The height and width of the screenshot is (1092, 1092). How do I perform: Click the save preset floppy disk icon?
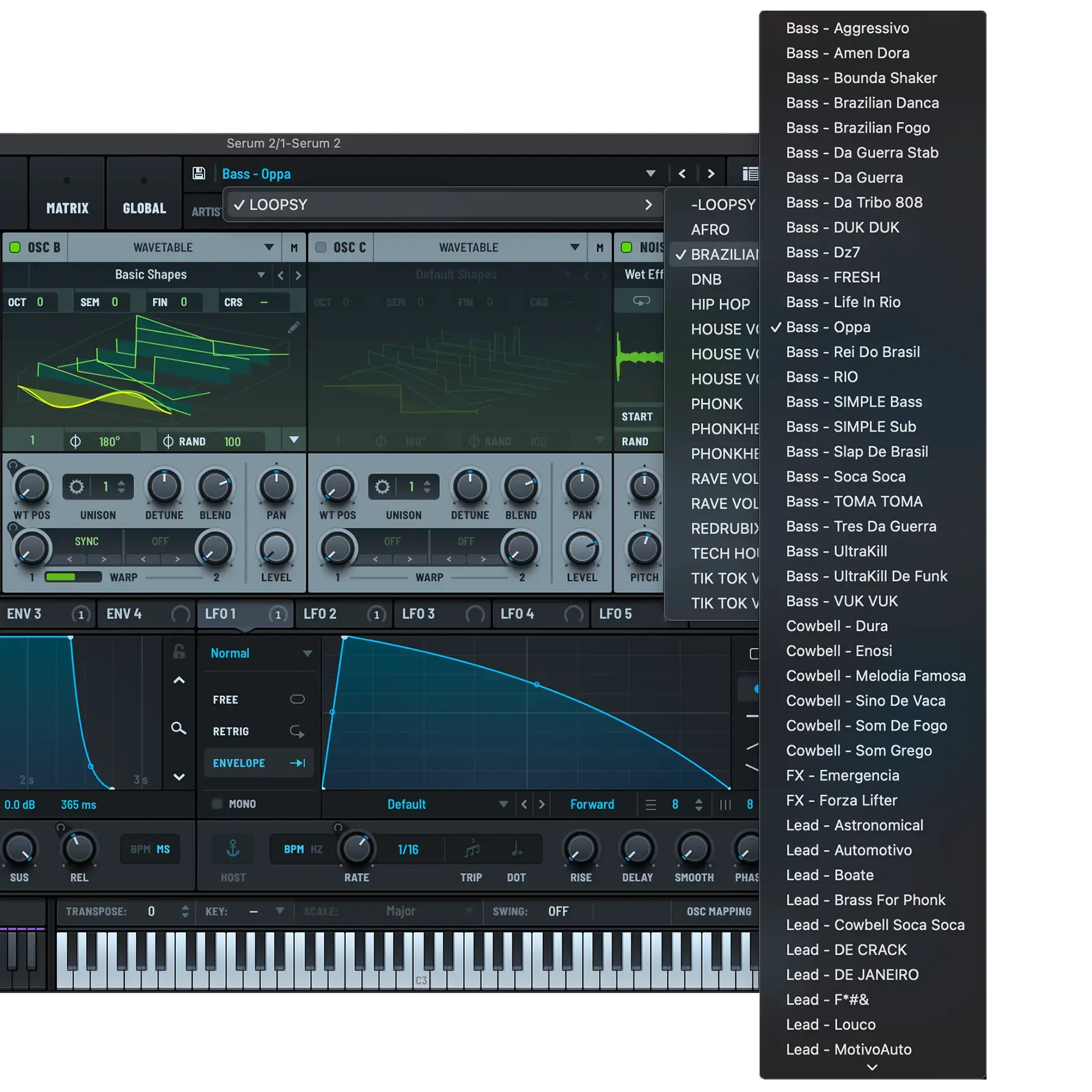pos(198,173)
